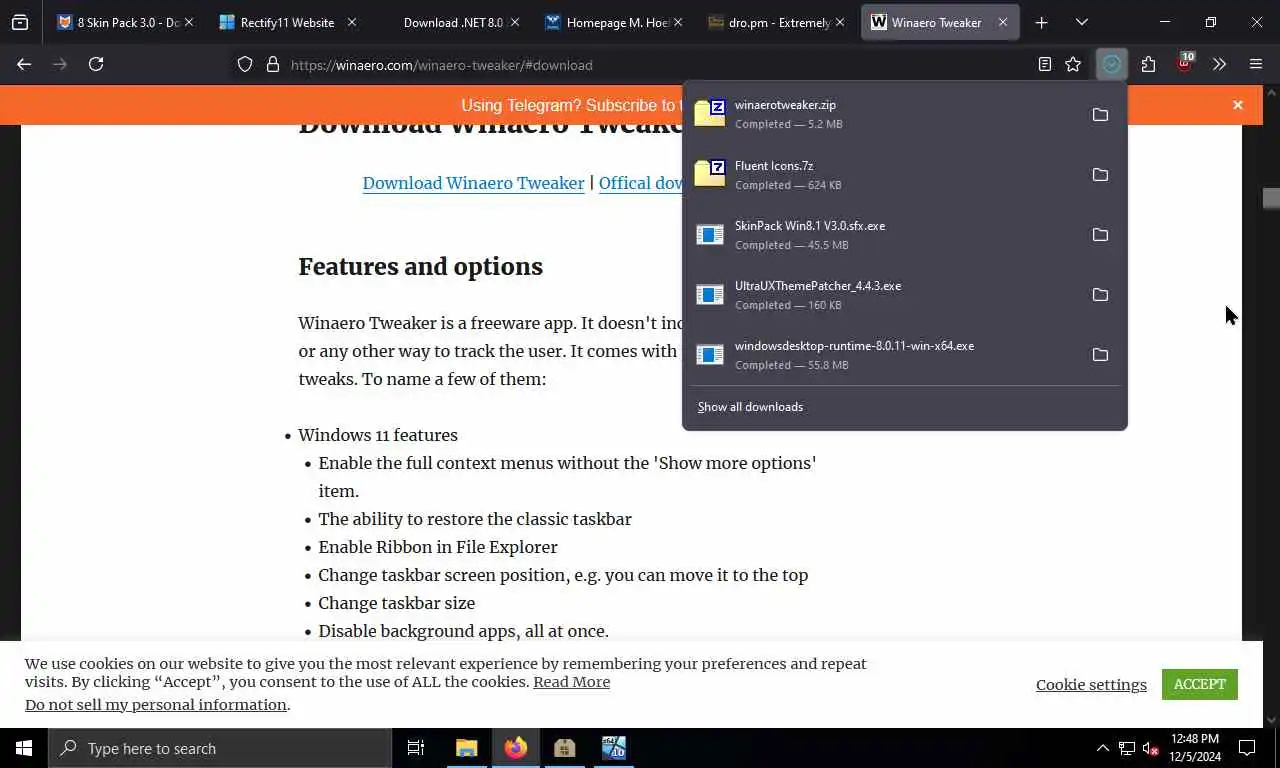Switch to the Homepage M. Hoefs tab

pyautogui.click(x=616, y=22)
